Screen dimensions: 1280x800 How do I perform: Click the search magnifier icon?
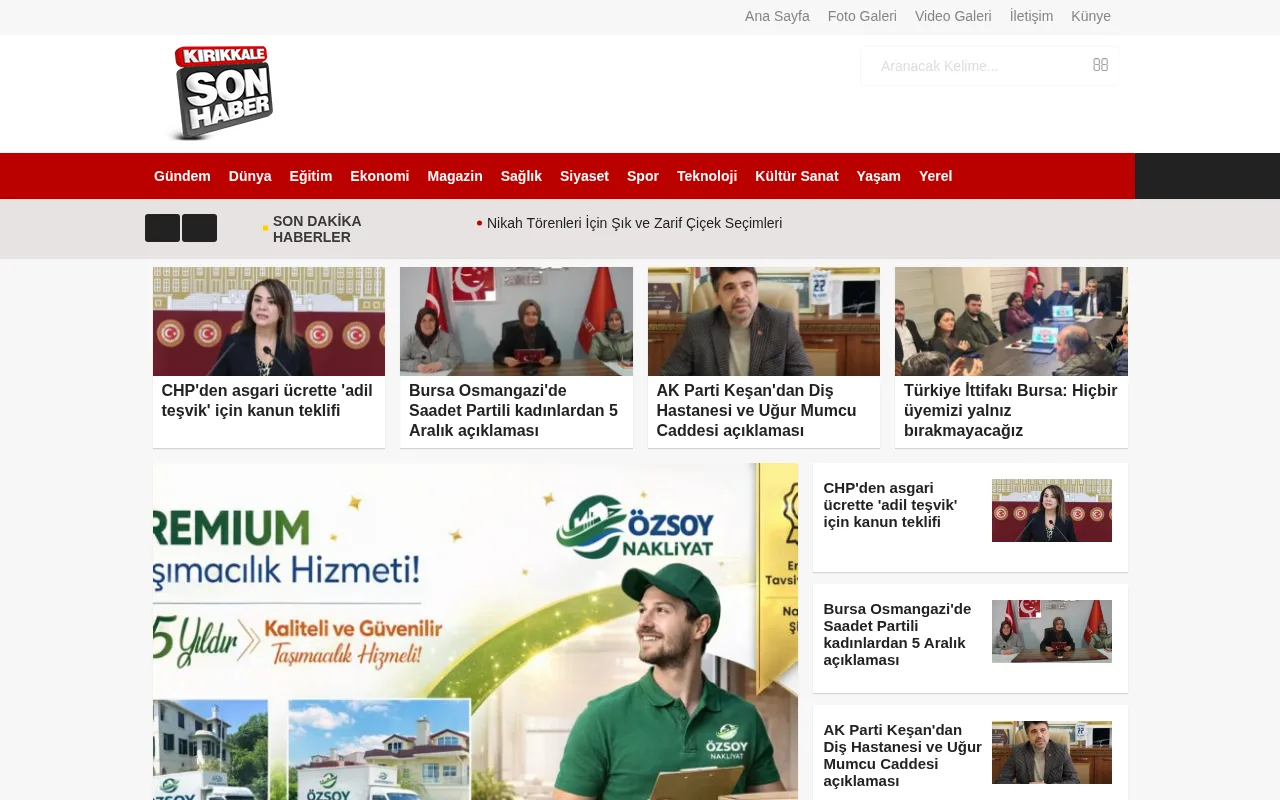tap(1100, 64)
